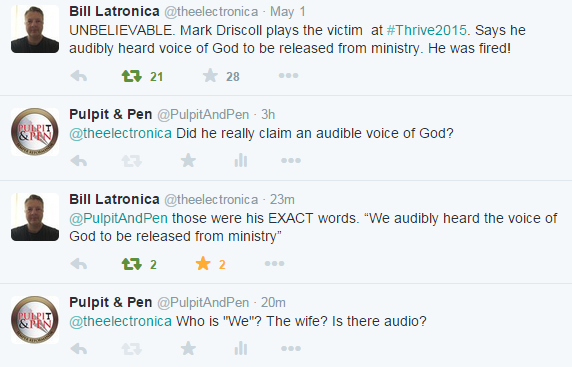Image resolution: width=572 pixels, height=367 pixels.
Task: Retweet the green-arrows tweet showing 2
Action: (x=132, y=263)
